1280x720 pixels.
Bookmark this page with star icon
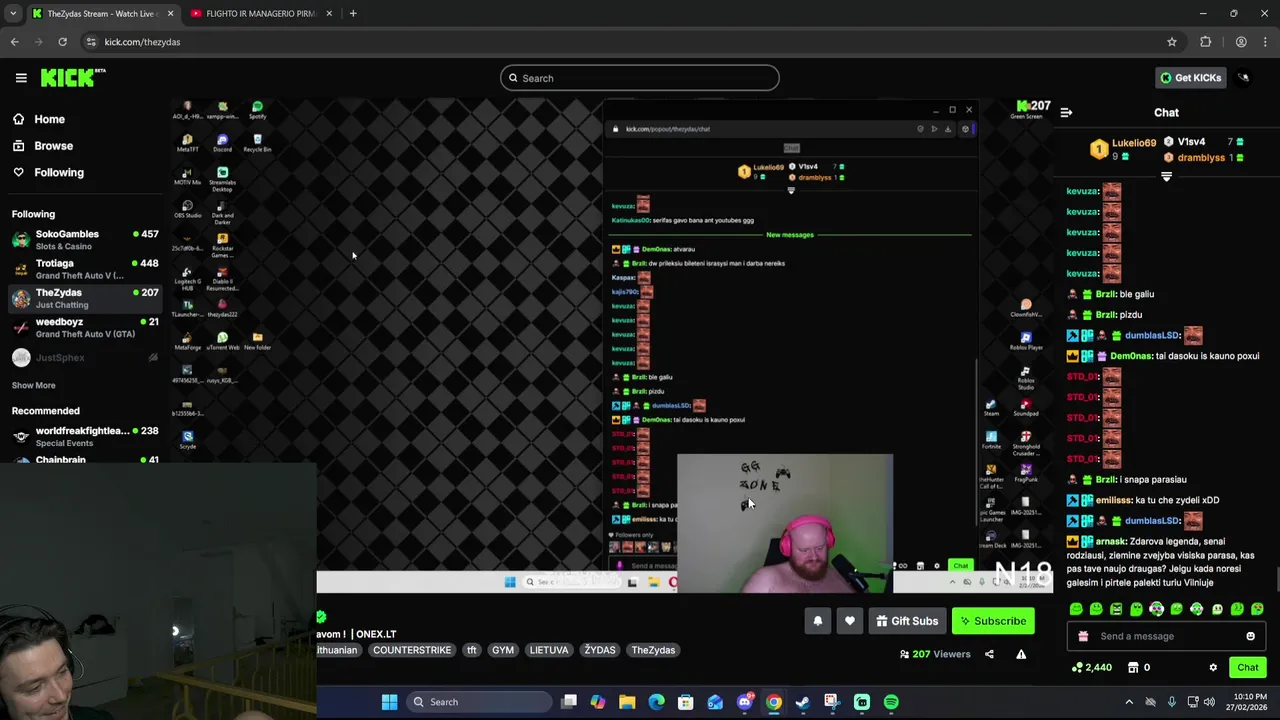pyautogui.click(x=1172, y=42)
